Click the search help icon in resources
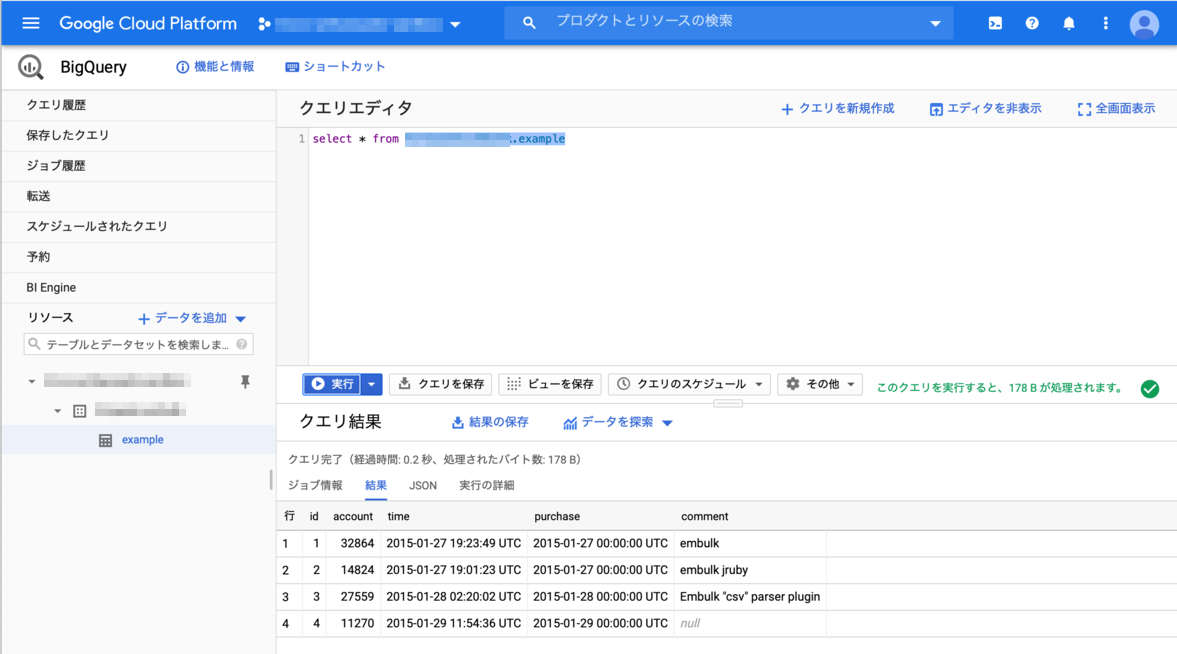Image resolution: width=1177 pixels, height=654 pixels. point(242,344)
